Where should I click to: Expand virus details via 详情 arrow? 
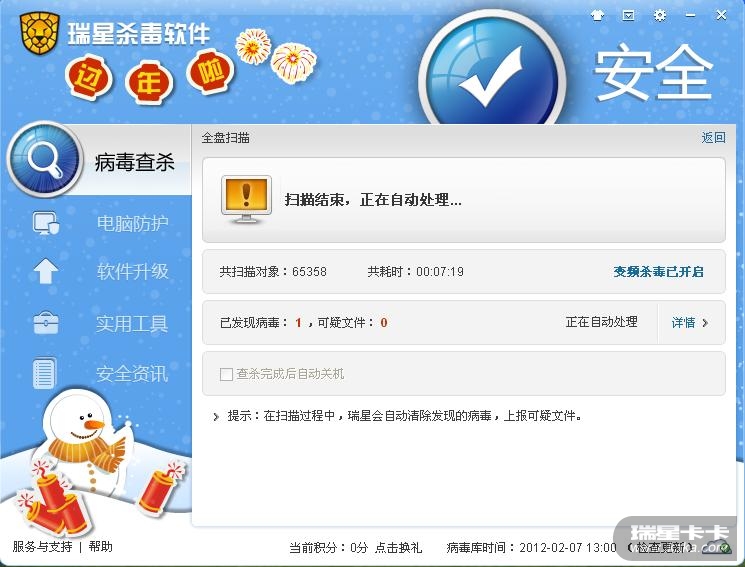(x=691, y=323)
